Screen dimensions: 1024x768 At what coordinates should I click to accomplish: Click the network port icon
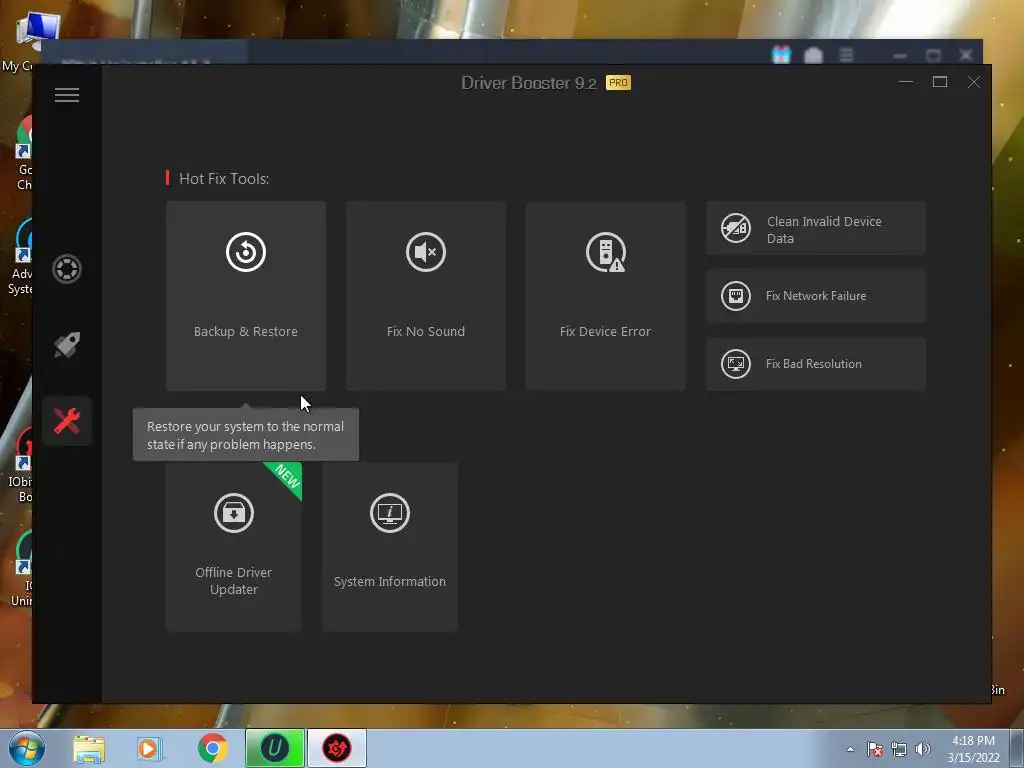[x=735, y=296]
